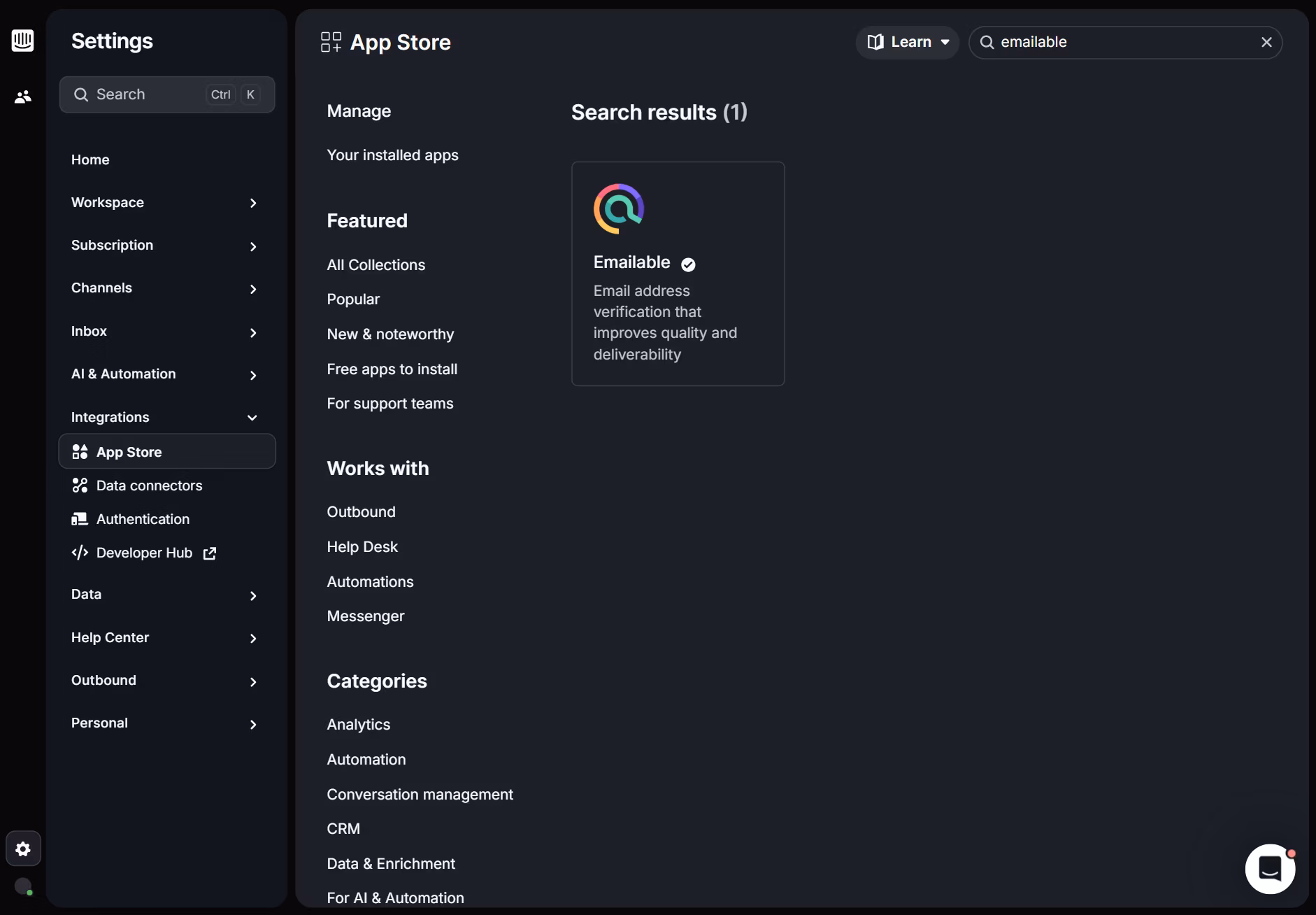
Task: Click the App Store search field
Action: click(x=1125, y=43)
